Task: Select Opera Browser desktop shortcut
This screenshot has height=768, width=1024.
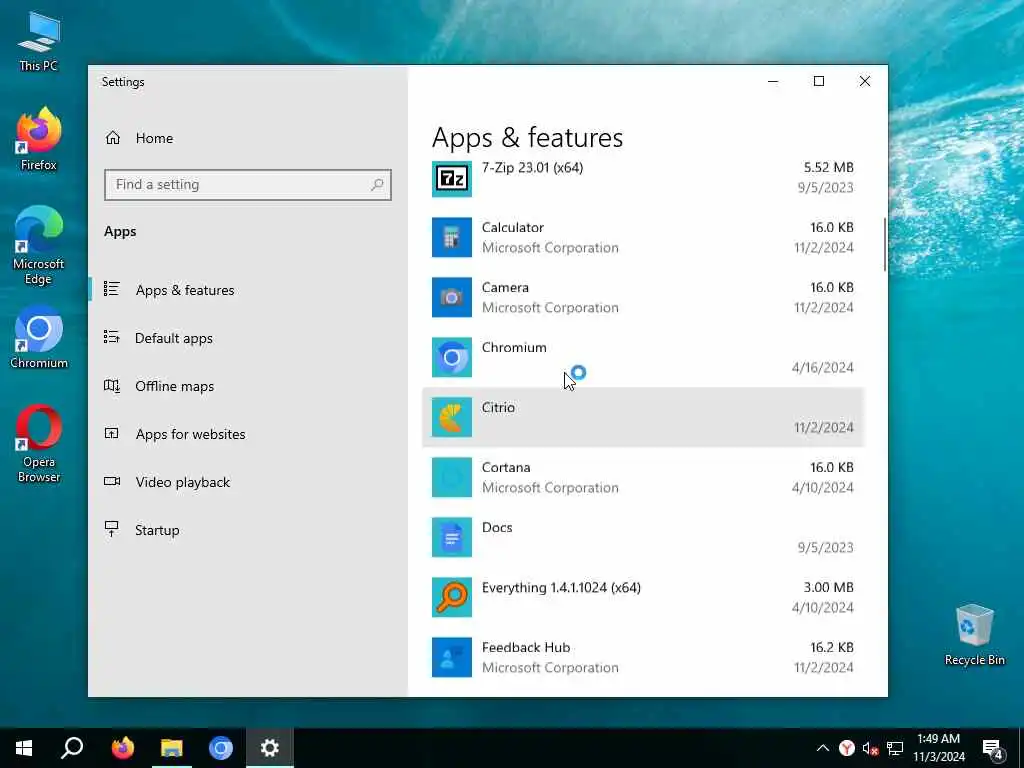Action: tap(39, 444)
